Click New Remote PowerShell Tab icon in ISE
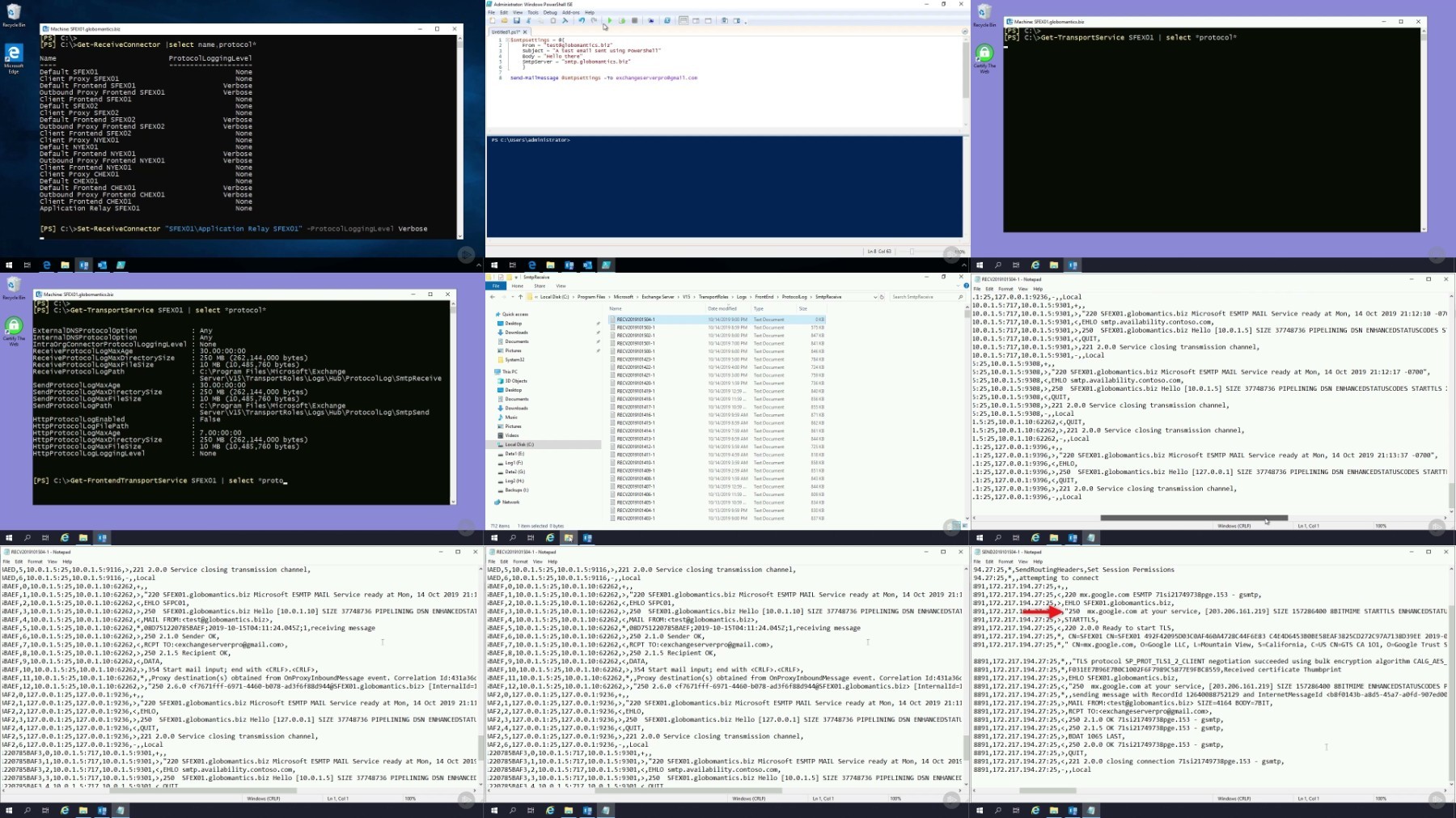Viewport: 1456px width, 818px height. pyautogui.click(x=651, y=20)
